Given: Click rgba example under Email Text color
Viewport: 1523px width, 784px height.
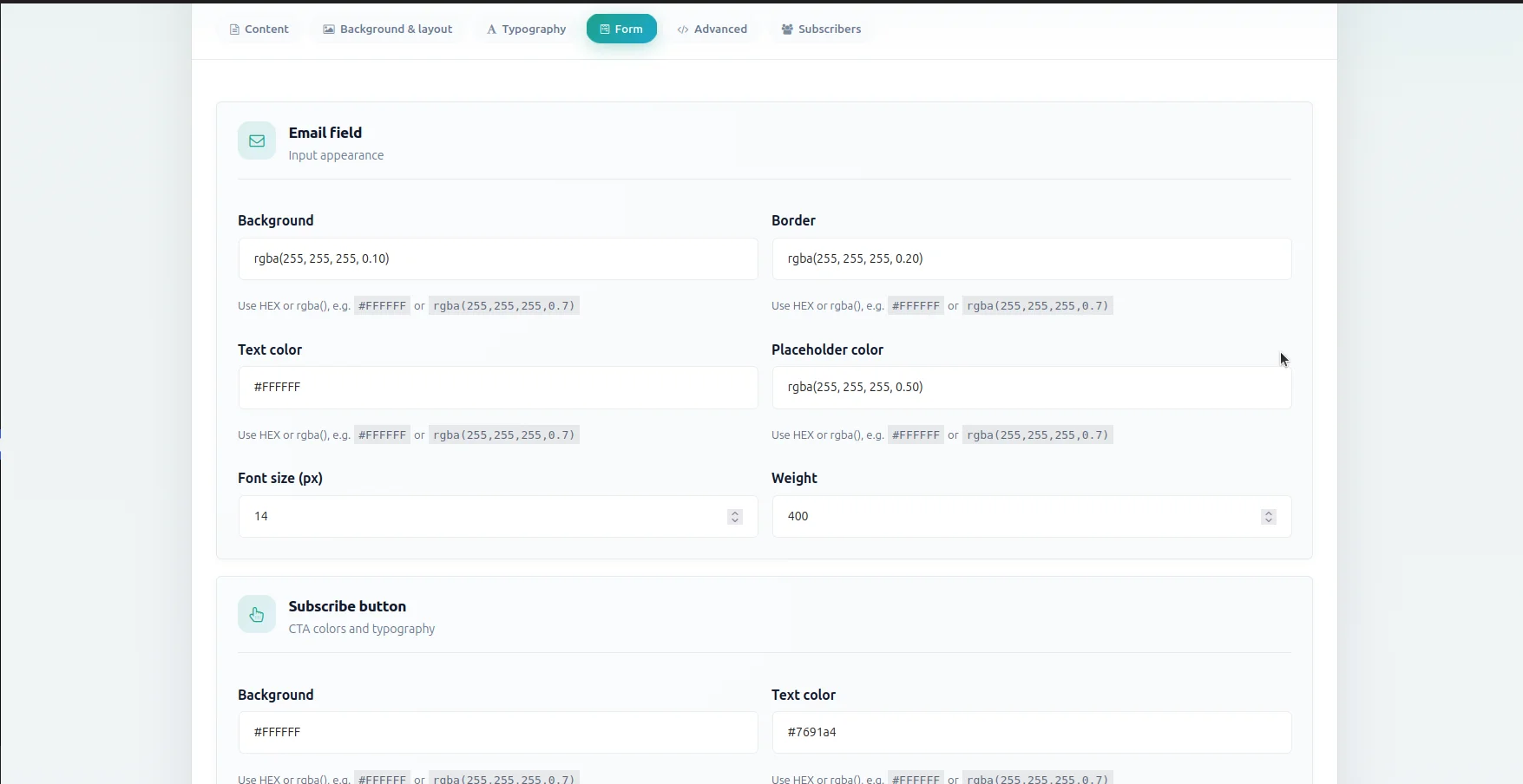Looking at the screenshot, I should pyautogui.click(x=504, y=434).
